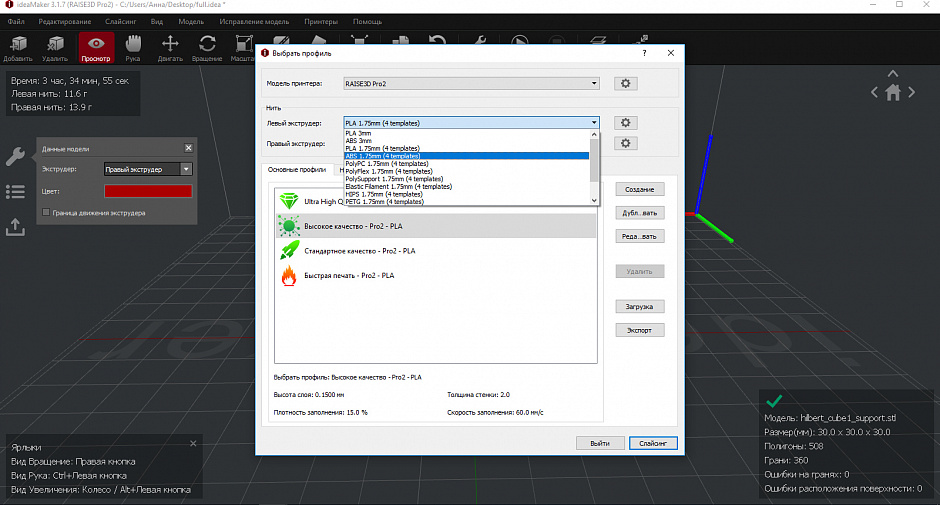Click the wrench icon in left sidebar

(15, 157)
